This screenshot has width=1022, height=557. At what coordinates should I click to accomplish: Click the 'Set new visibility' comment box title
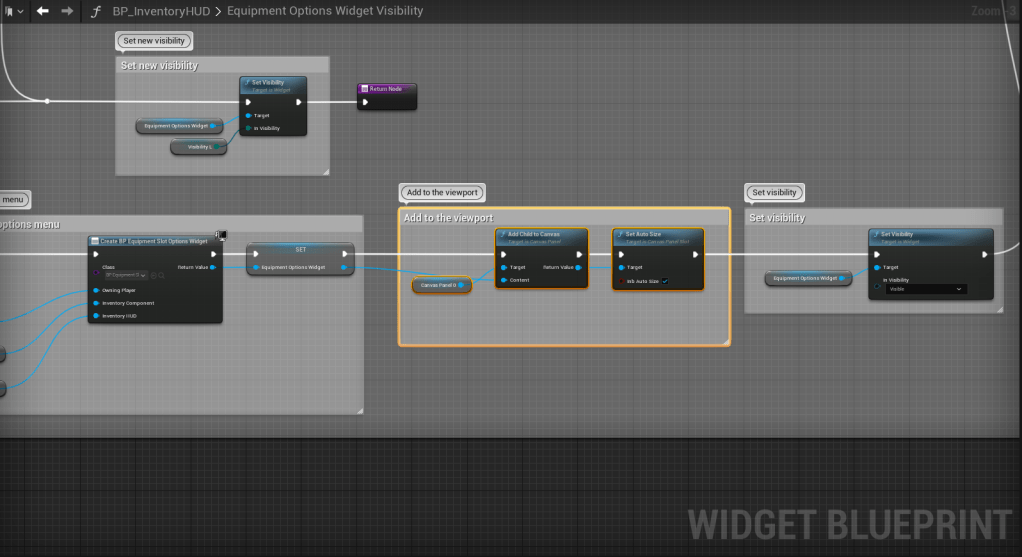point(159,65)
